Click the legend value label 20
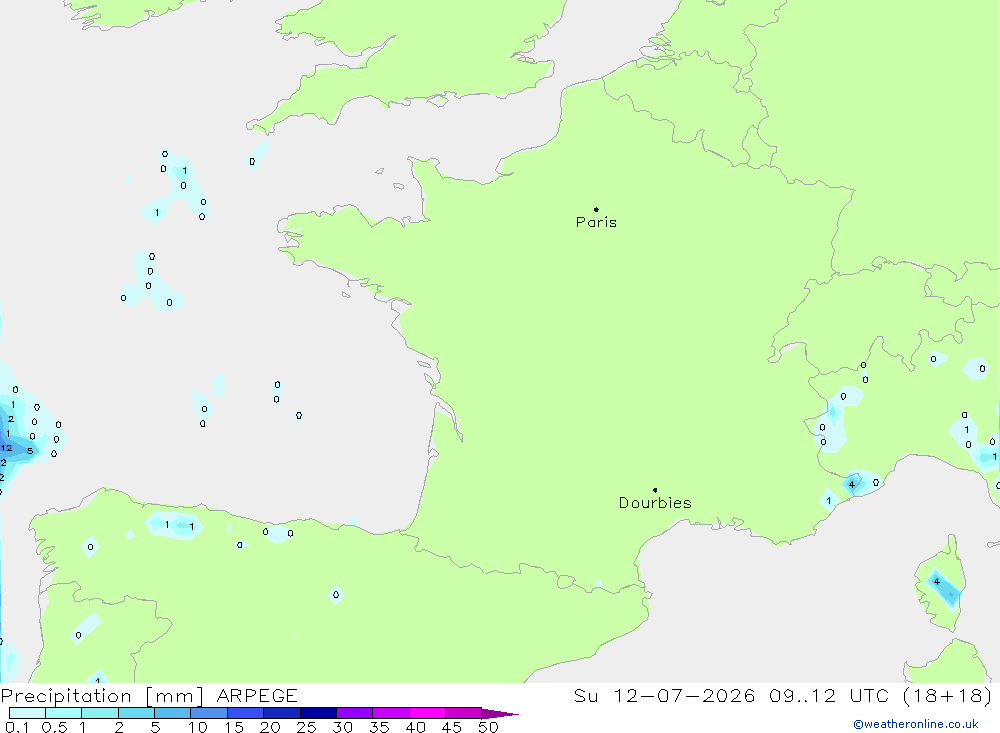 [x=270, y=727]
